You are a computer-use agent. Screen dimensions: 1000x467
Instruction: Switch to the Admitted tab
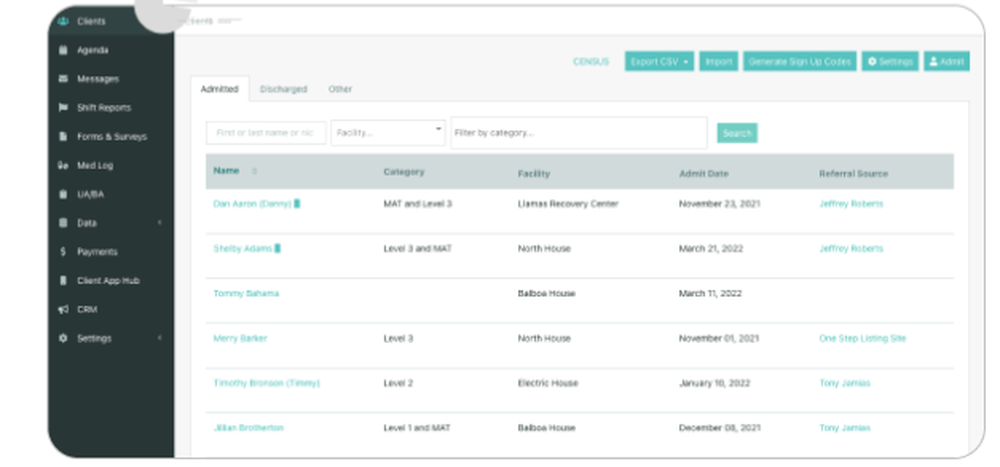[x=219, y=89]
